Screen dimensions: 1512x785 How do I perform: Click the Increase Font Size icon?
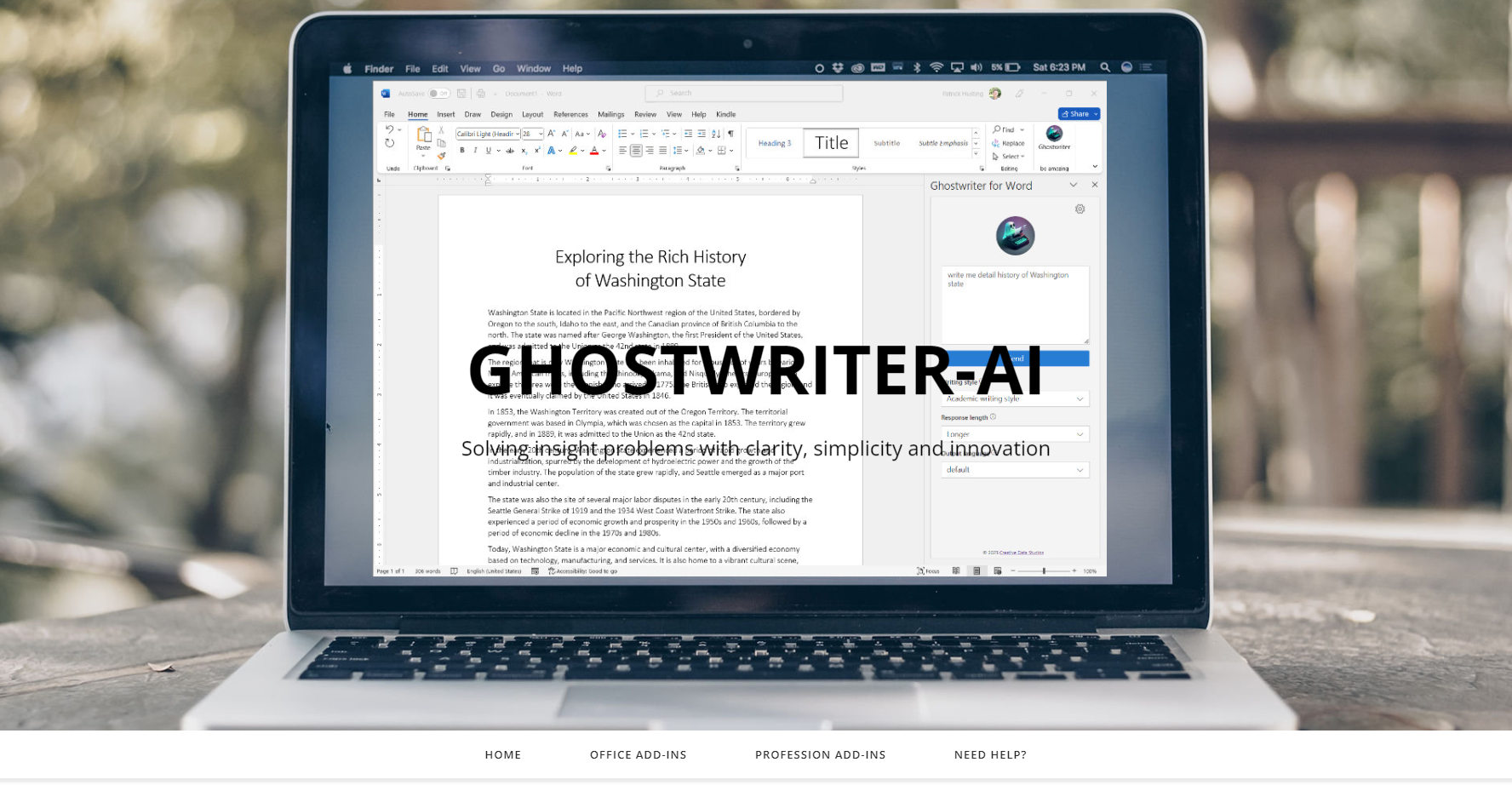coord(552,134)
